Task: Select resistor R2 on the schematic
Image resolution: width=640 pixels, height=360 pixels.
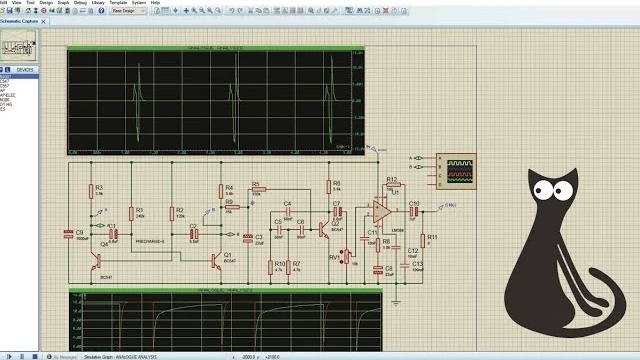Action: 172,214
